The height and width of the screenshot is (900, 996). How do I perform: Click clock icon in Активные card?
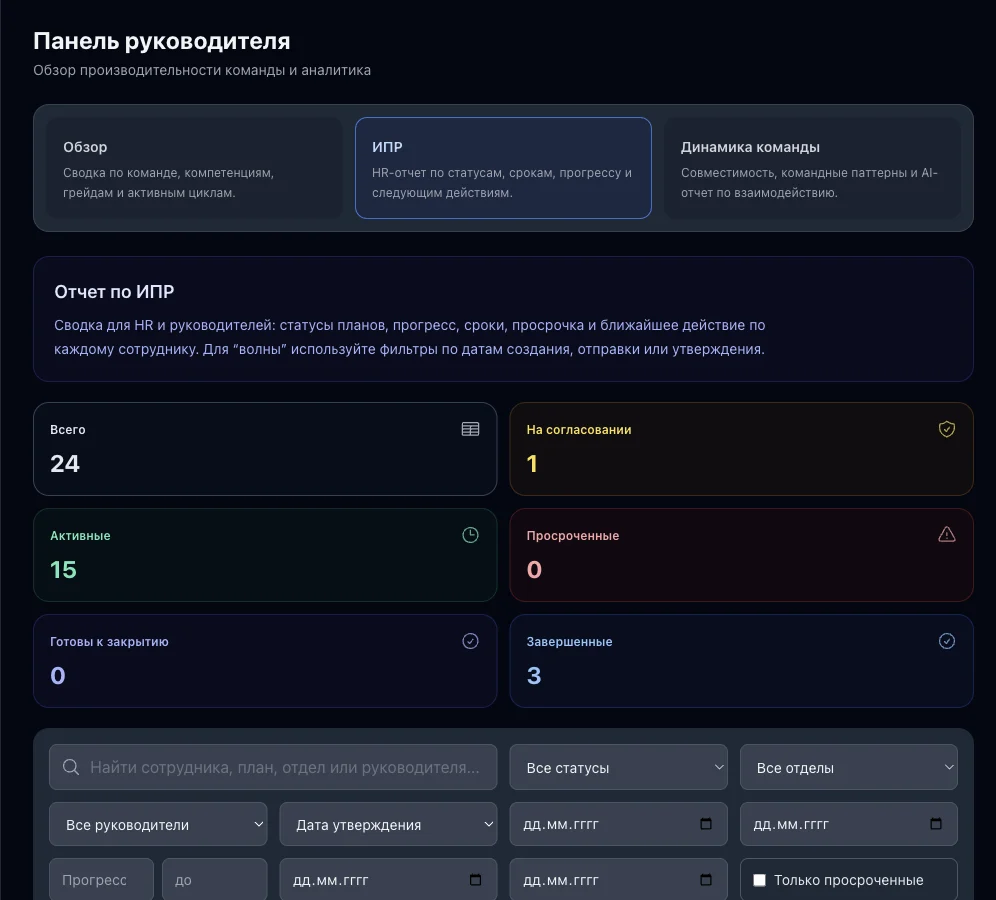(470, 535)
